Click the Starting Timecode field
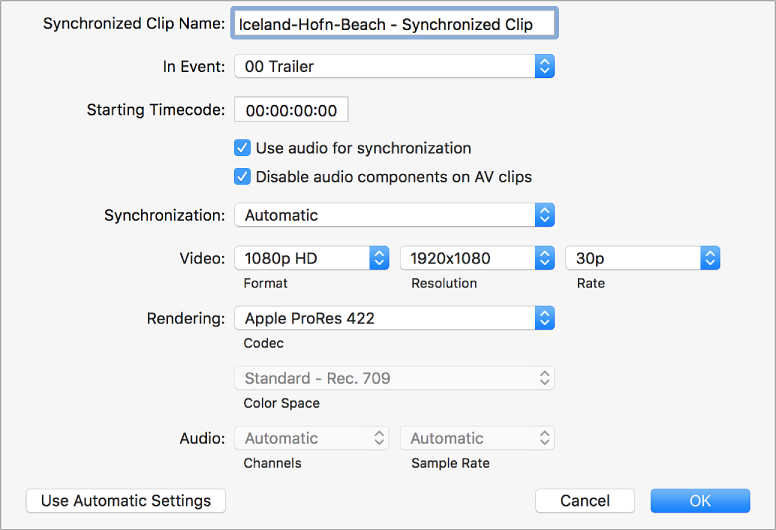This screenshot has height=530, width=776. click(x=291, y=110)
